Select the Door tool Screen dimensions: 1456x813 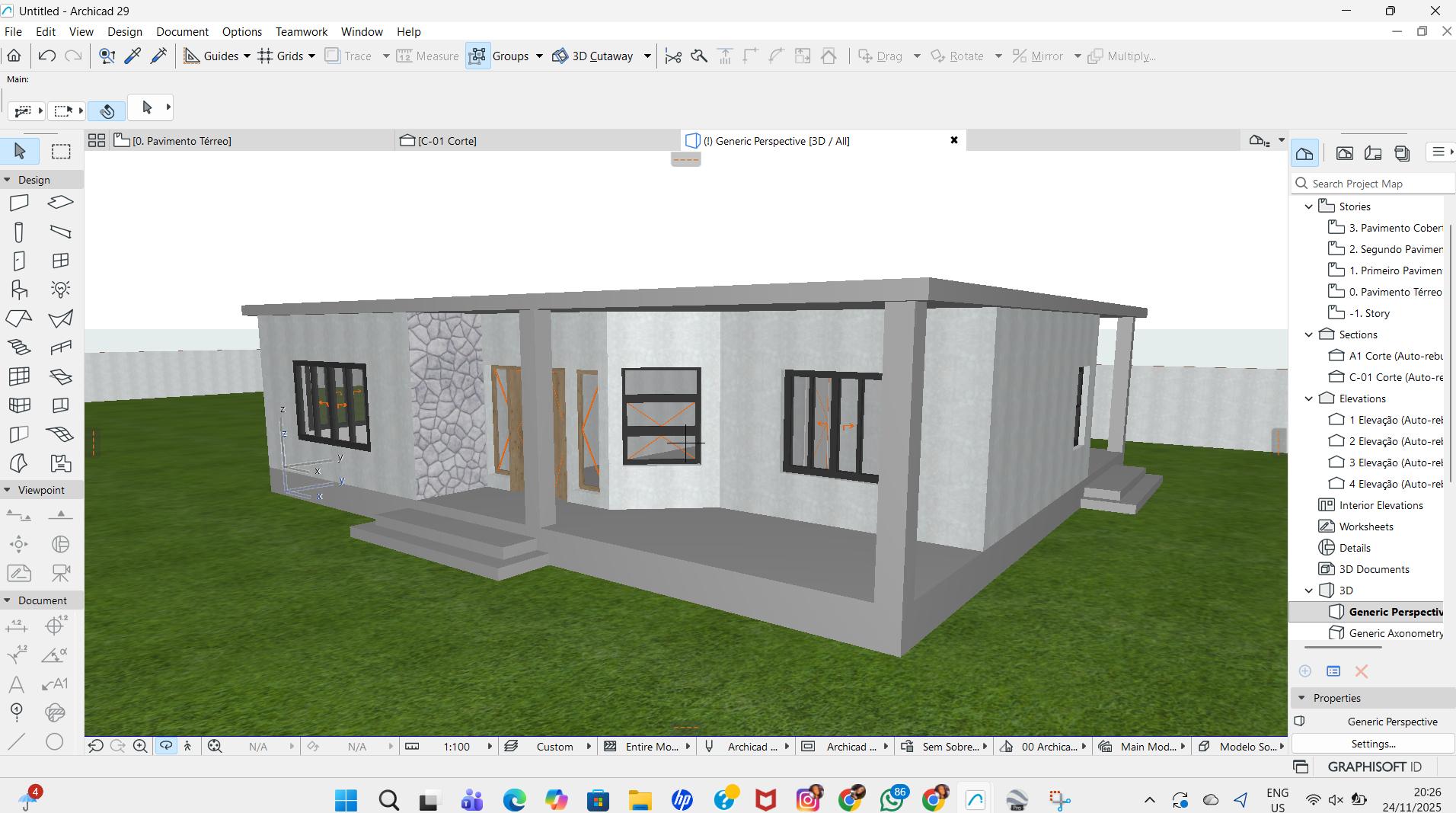click(x=19, y=261)
